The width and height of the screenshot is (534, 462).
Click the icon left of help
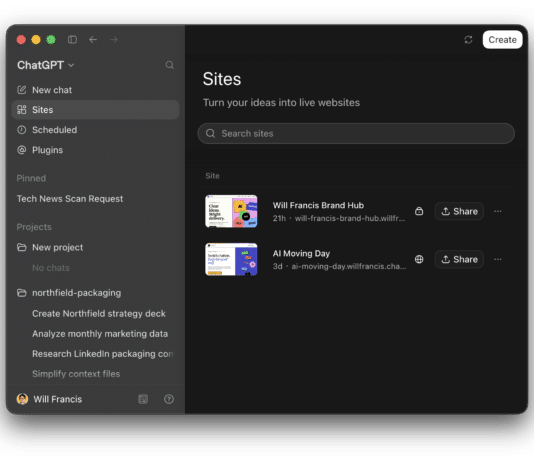click(x=143, y=399)
